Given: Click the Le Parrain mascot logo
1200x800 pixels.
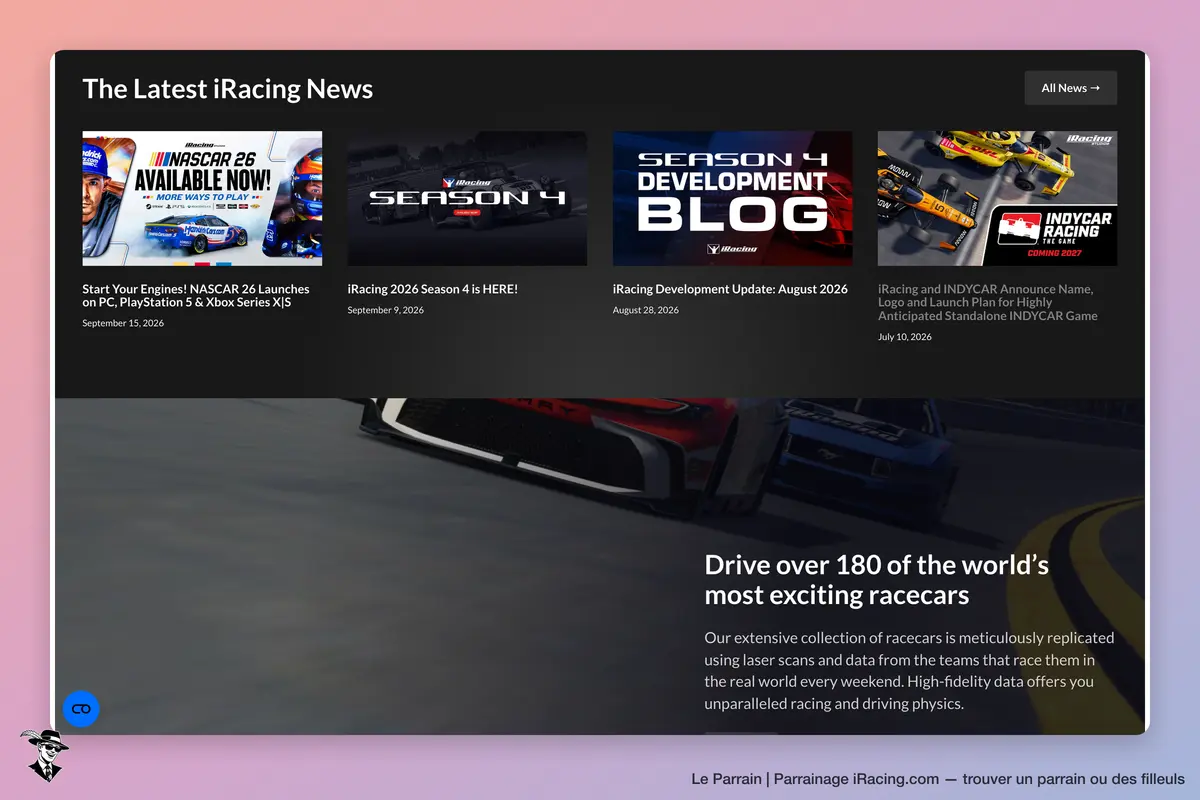Looking at the screenshot, I should pyautogui.click(x=44, y=755).
